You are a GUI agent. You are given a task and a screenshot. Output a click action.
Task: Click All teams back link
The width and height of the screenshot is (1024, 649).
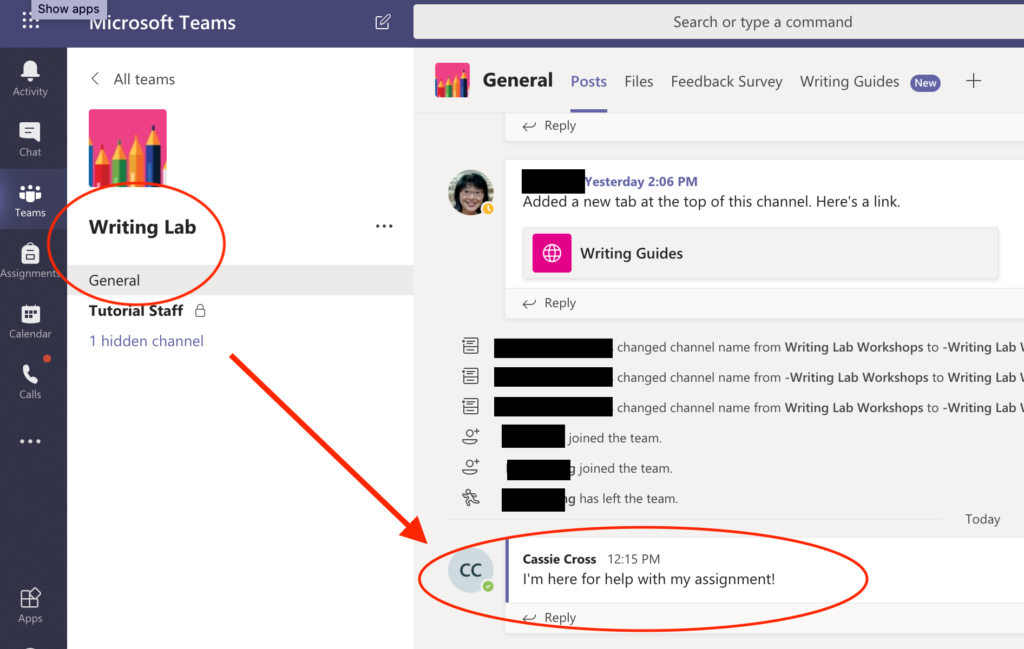[144, 79]
